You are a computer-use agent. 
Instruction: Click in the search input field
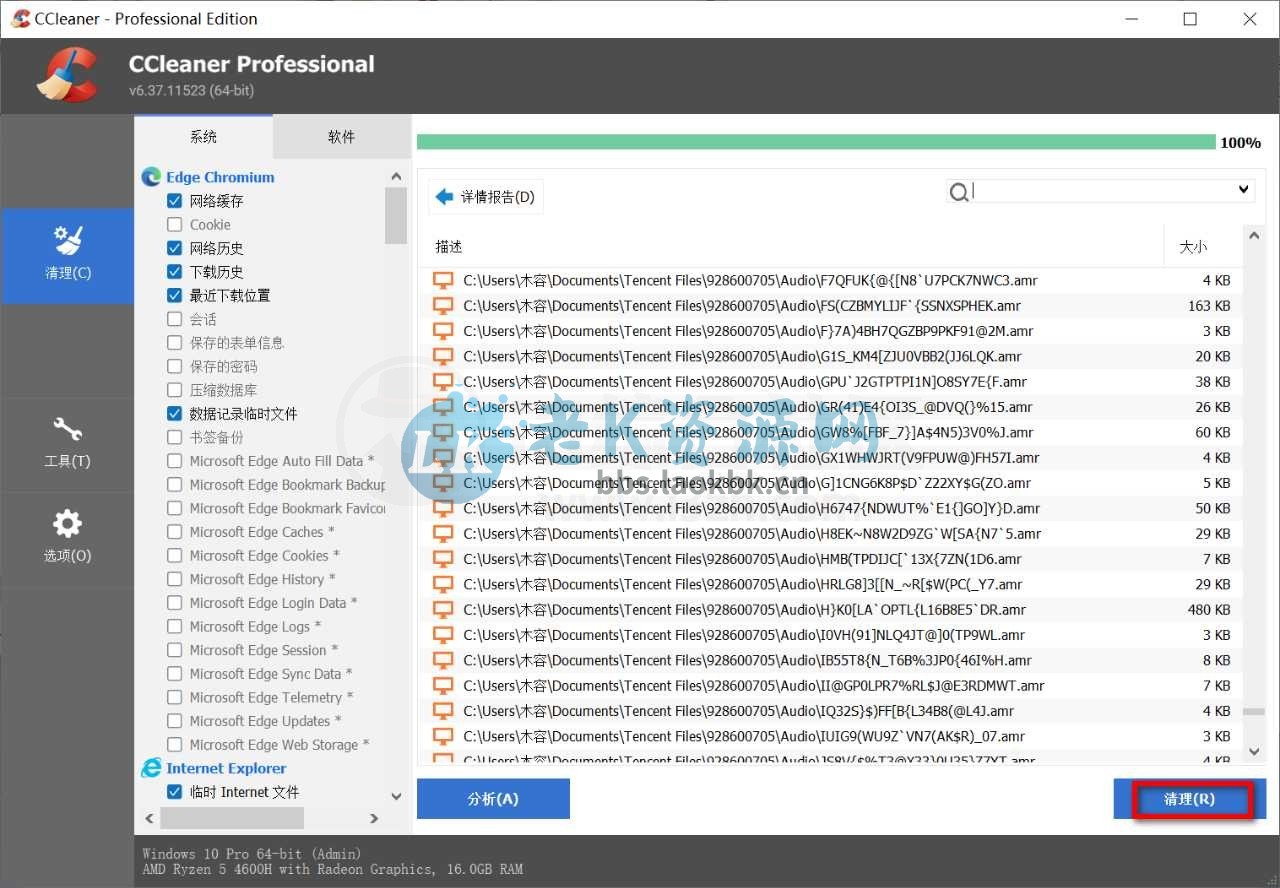click(1102, 191)
